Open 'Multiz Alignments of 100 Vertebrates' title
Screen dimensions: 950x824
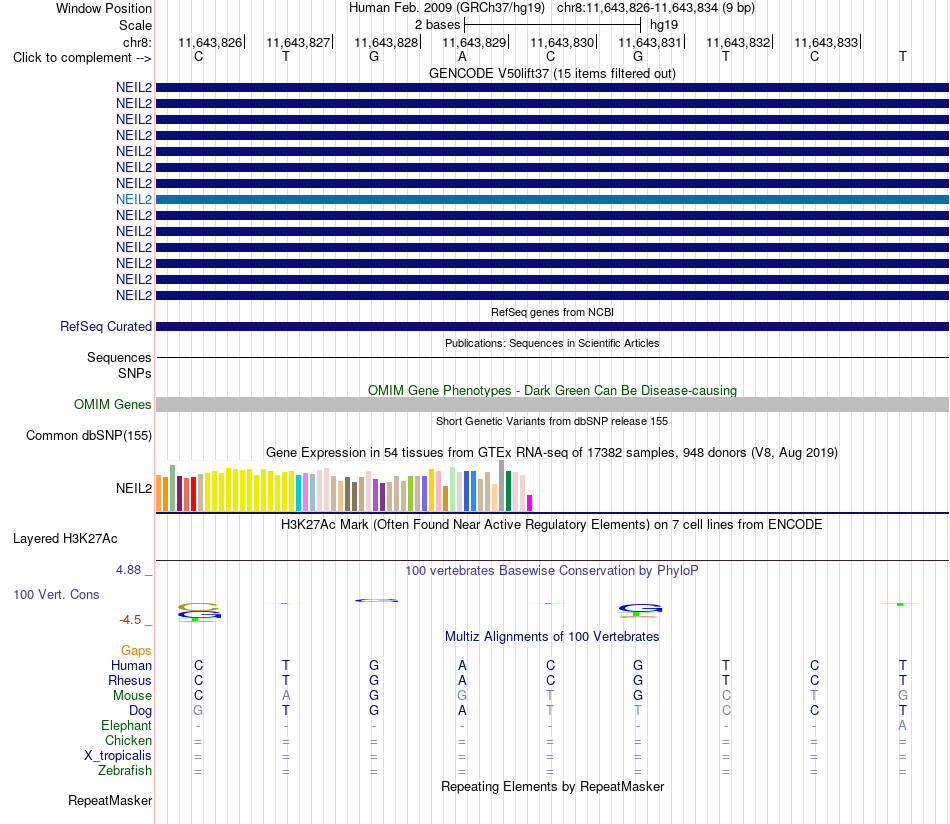tap(552, 637)
